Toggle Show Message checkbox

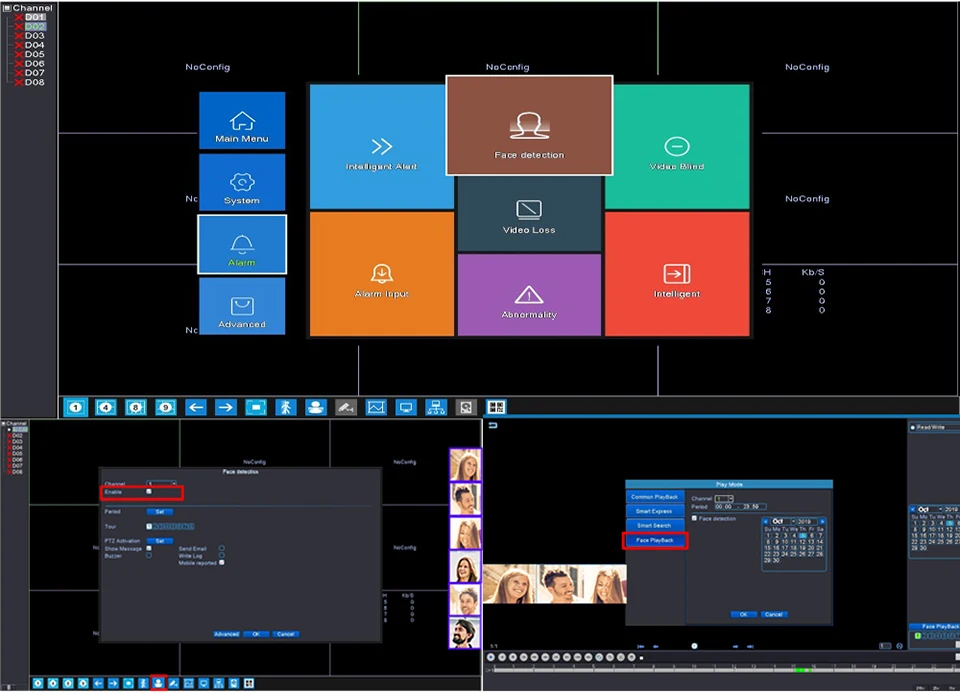[149, 548]
